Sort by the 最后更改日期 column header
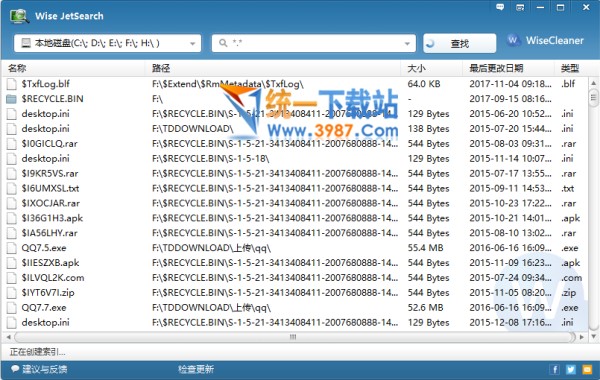Viewport: 600px width, 380px height. 496,68
